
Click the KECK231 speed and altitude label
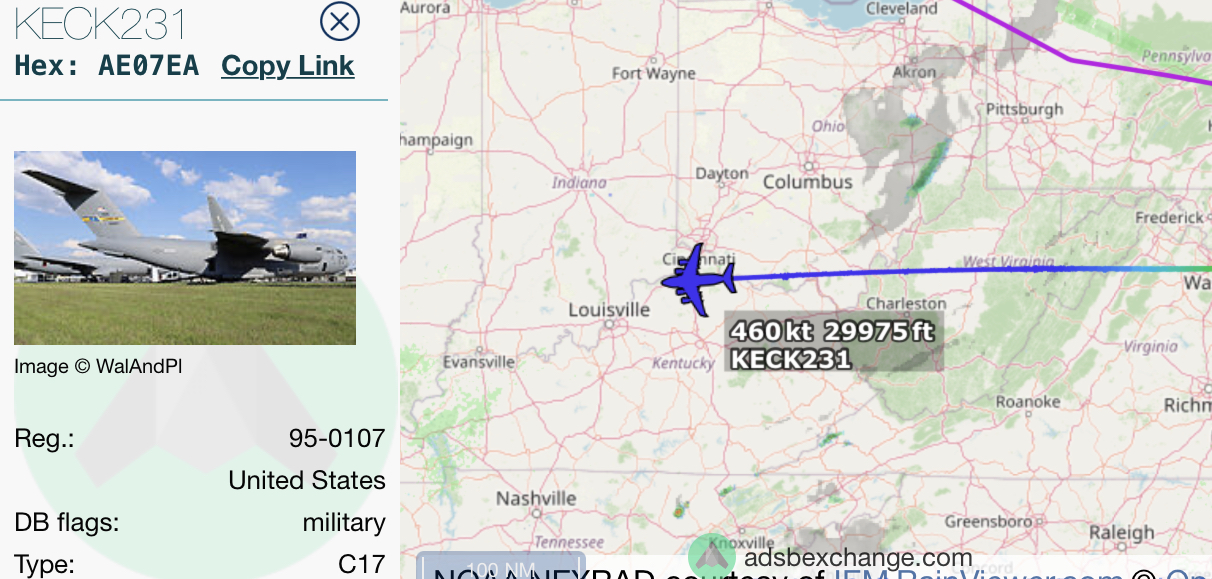point(834,345)
